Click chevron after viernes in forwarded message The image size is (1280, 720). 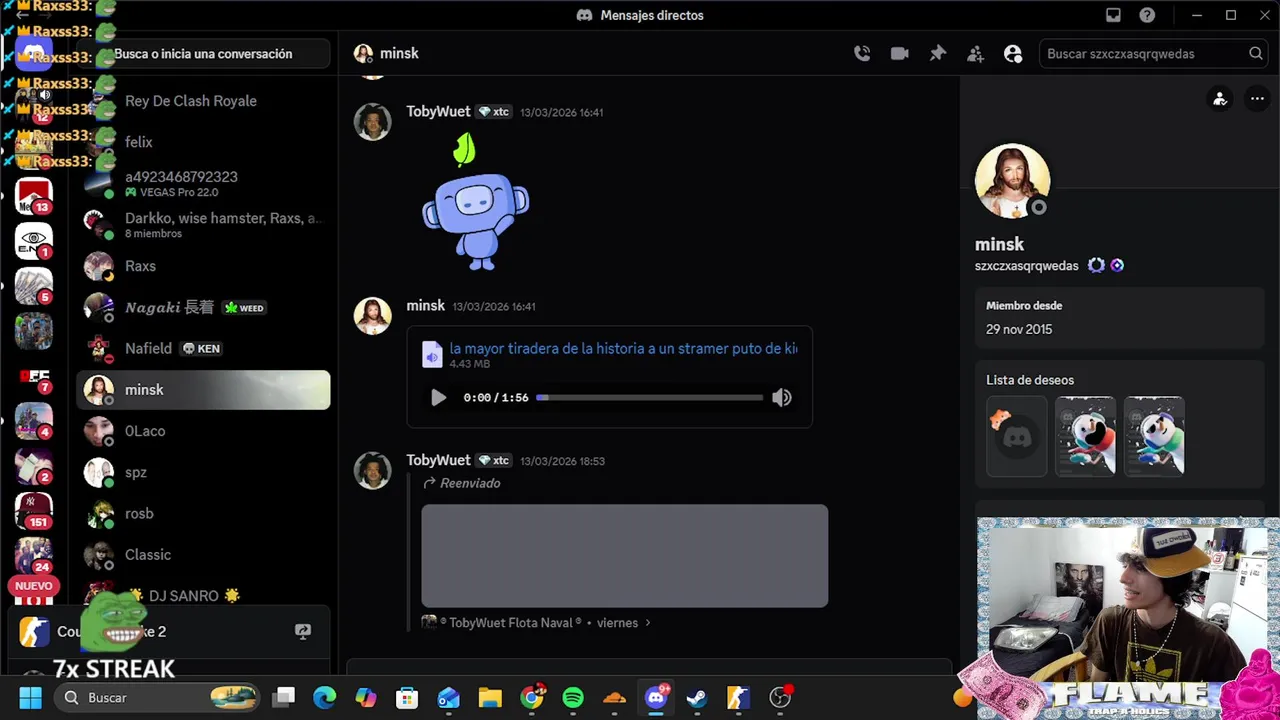647,622
